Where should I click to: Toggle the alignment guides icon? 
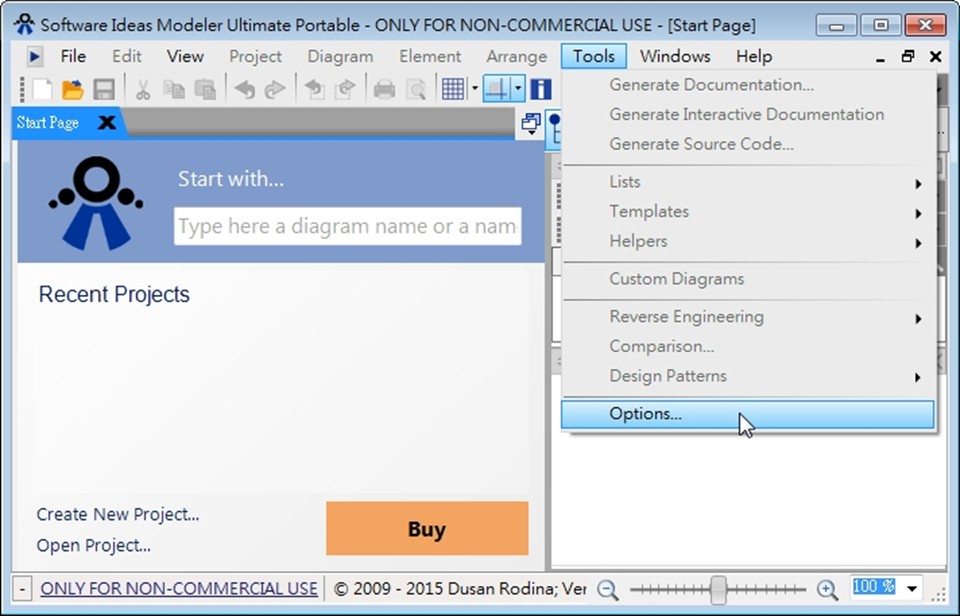coord(497,89)
